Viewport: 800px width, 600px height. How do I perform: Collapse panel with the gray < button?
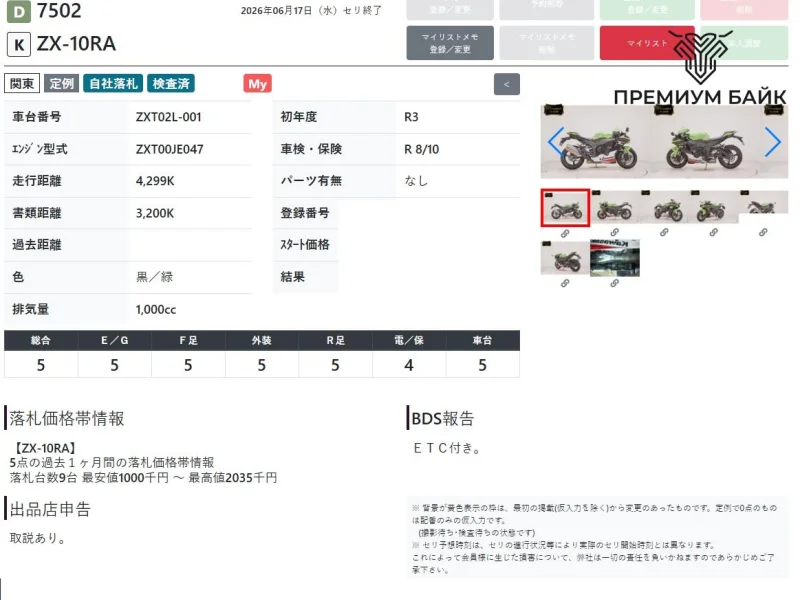[x=507, y=84]
